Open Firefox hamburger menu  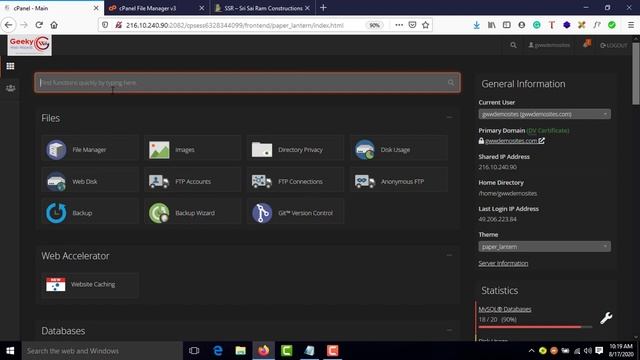tap(631, 25)
